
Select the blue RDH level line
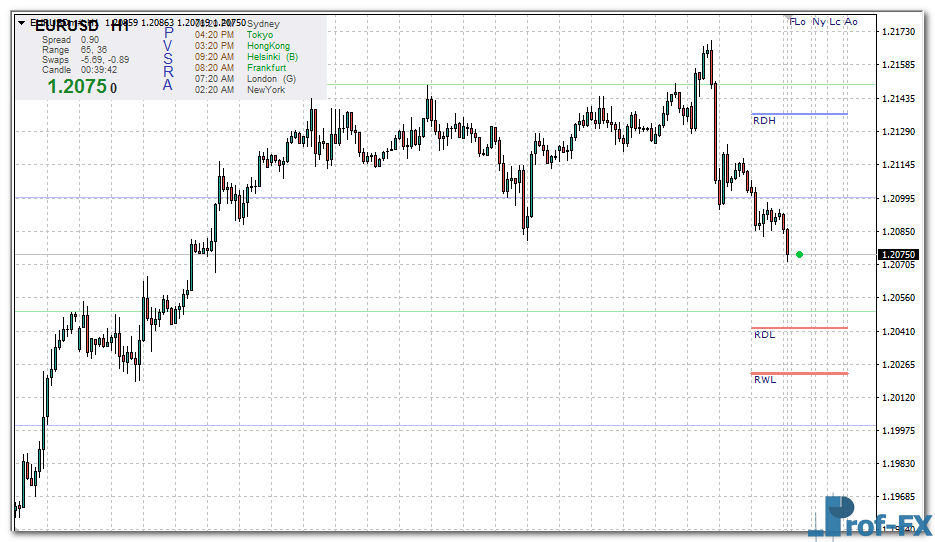pyautogui.click(x=799, y=114)
